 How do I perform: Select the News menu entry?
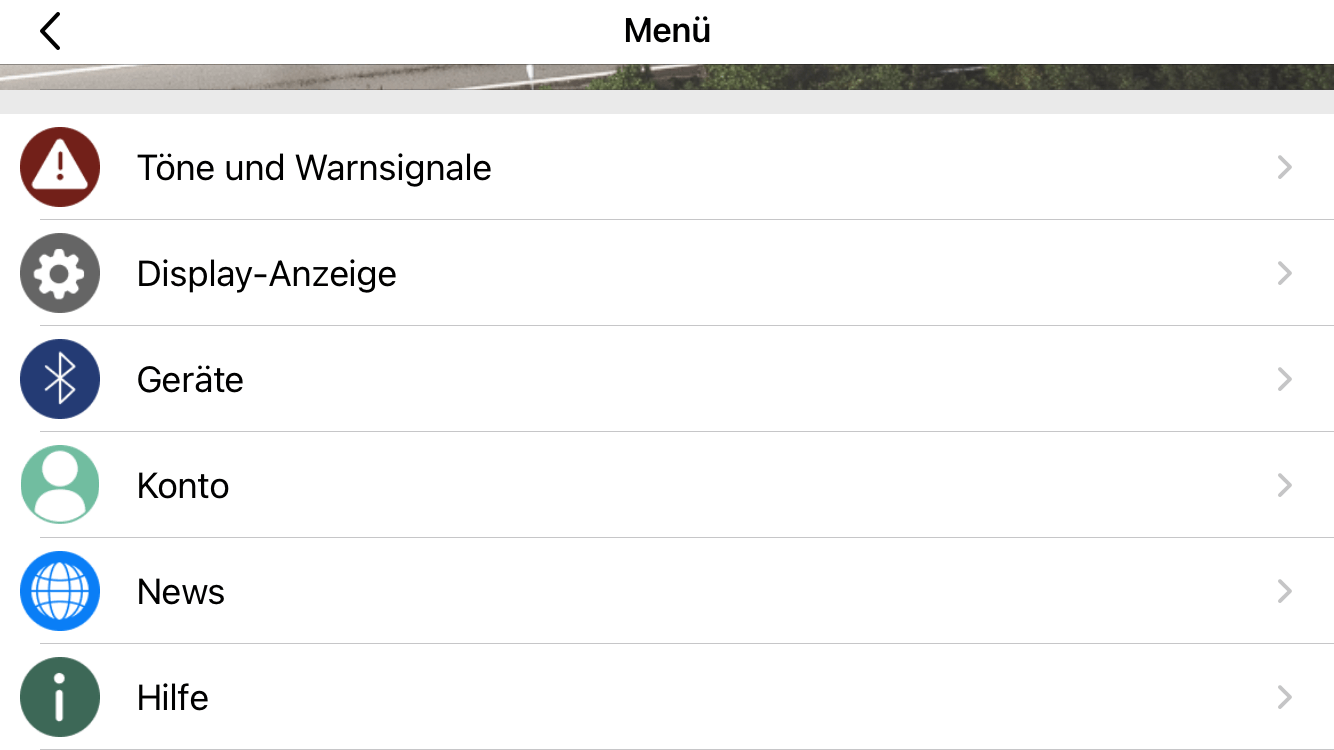pyautogui.click(x=180, y=591)
